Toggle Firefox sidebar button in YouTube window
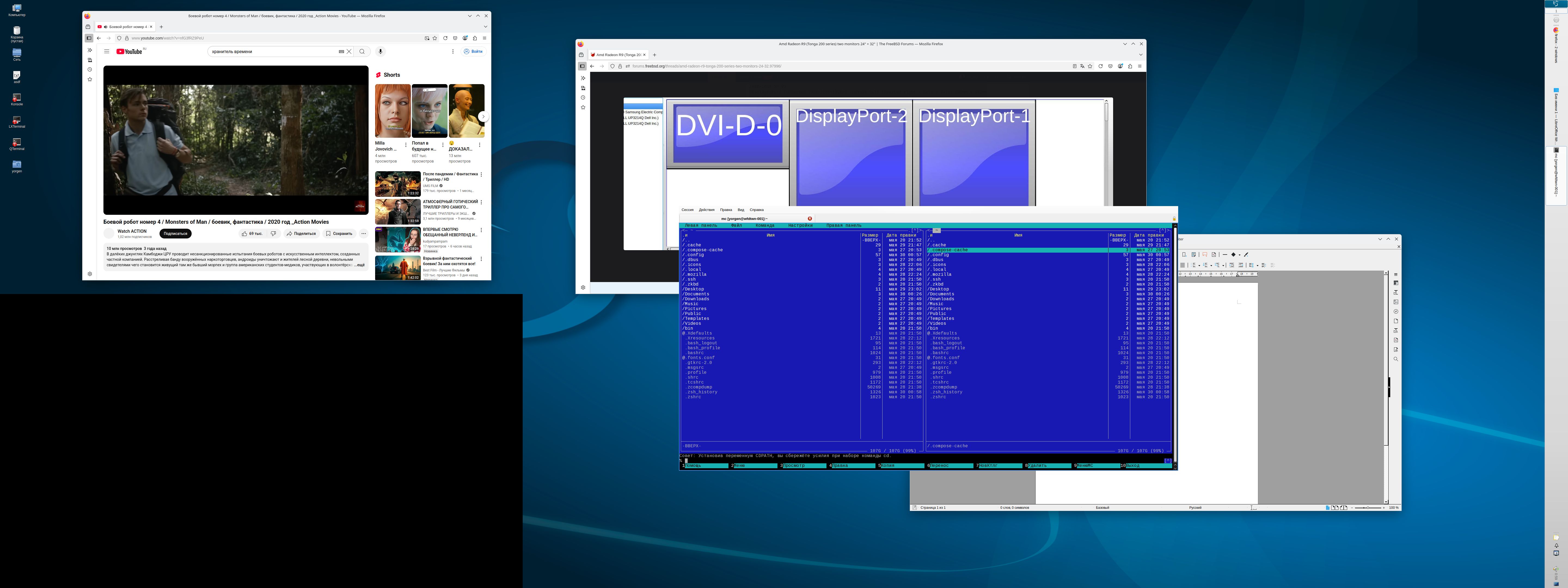This screenshot has height=588, width=1568. 89,38
